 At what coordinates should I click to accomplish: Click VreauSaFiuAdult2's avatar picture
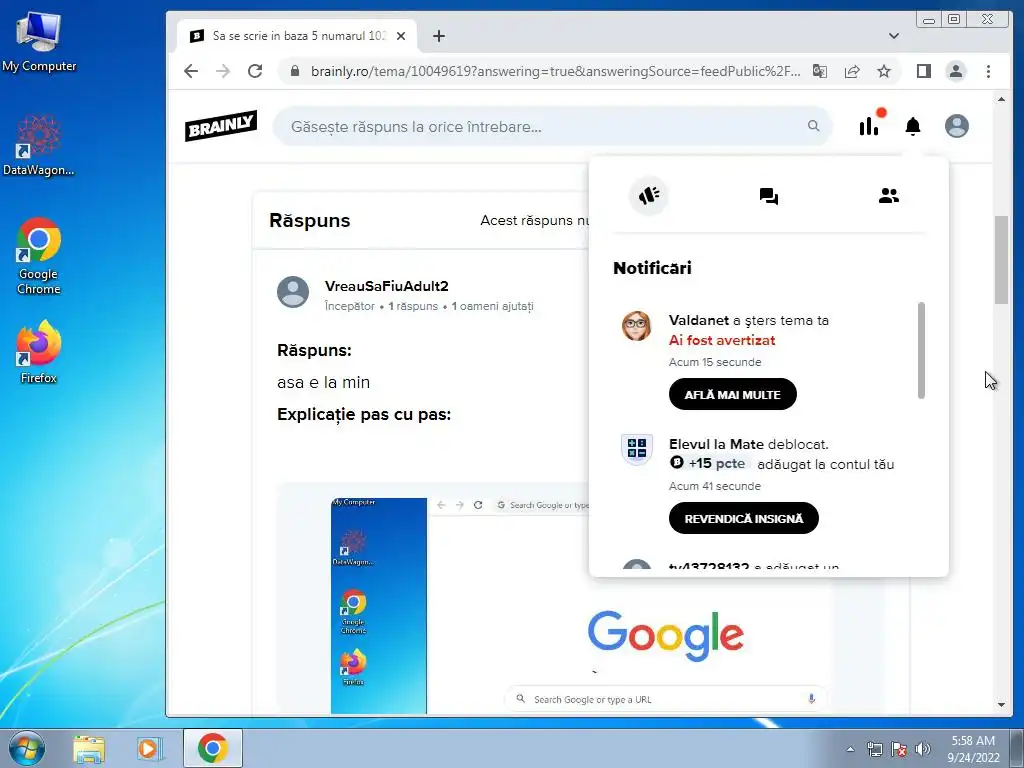(293, 291)
